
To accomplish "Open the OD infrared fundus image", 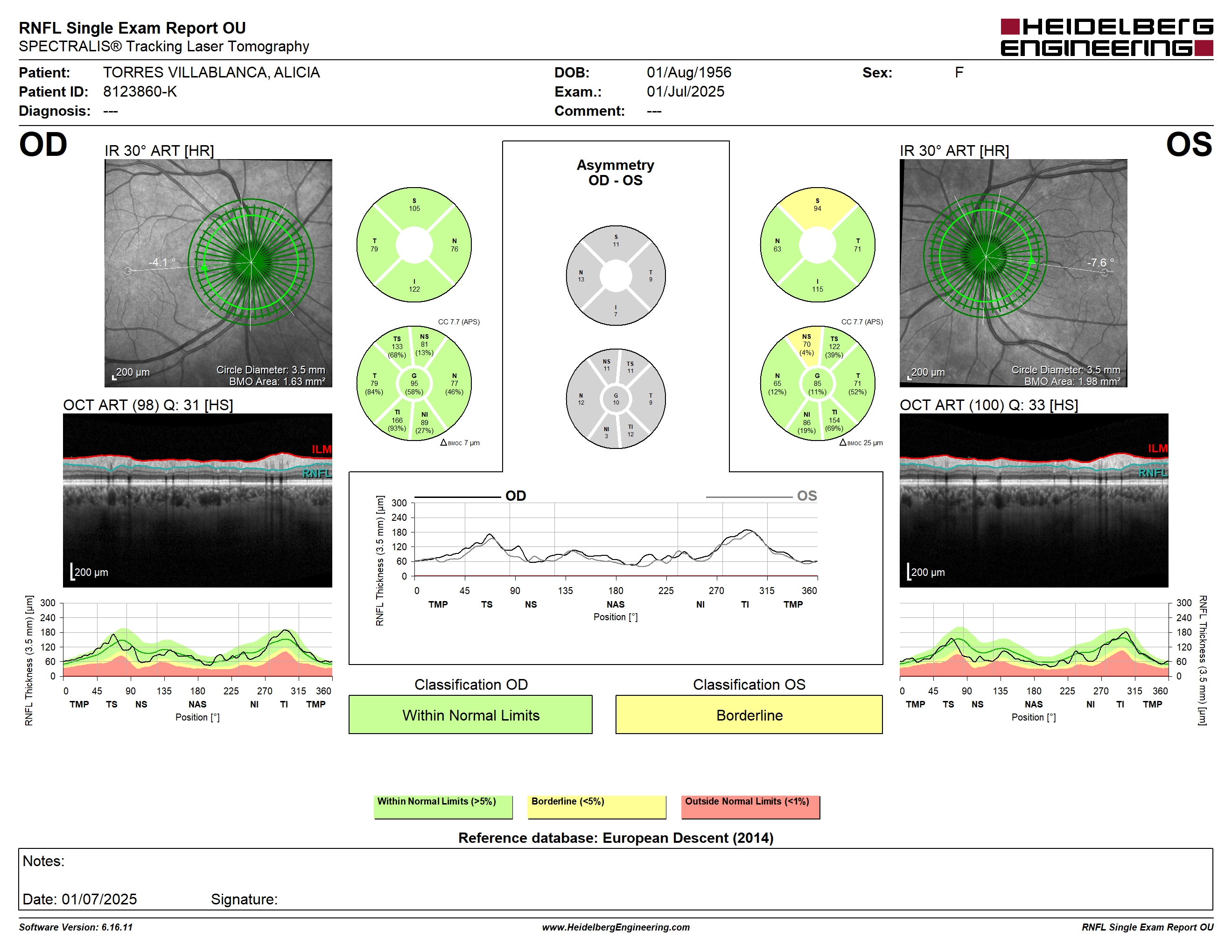I will coord(218,273).
